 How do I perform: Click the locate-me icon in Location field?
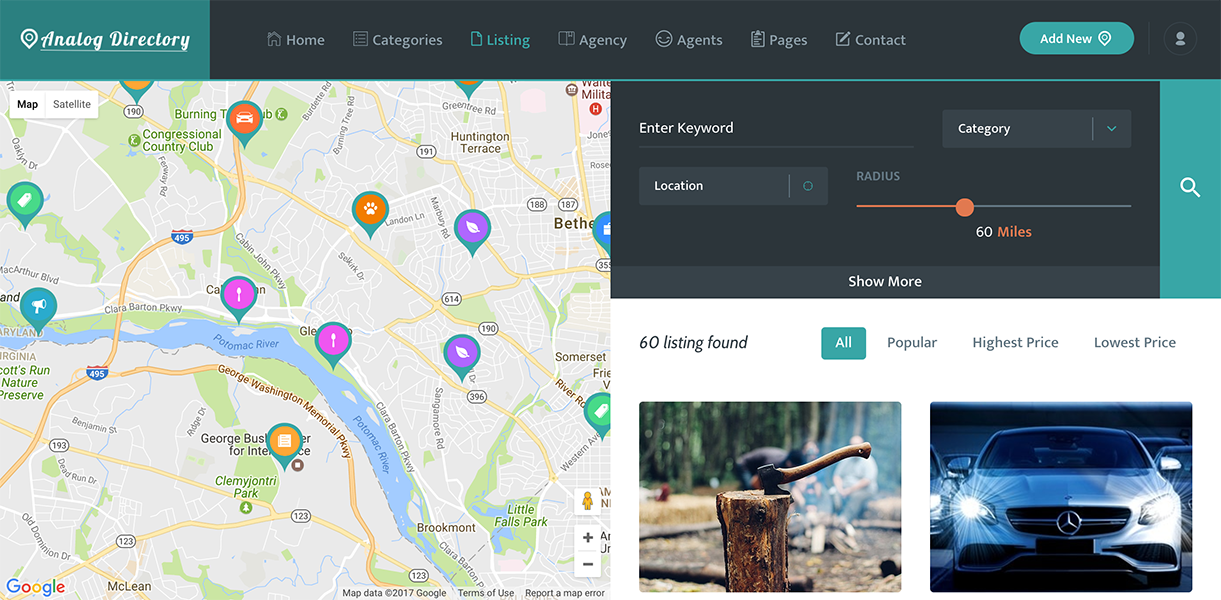point(808,186)
